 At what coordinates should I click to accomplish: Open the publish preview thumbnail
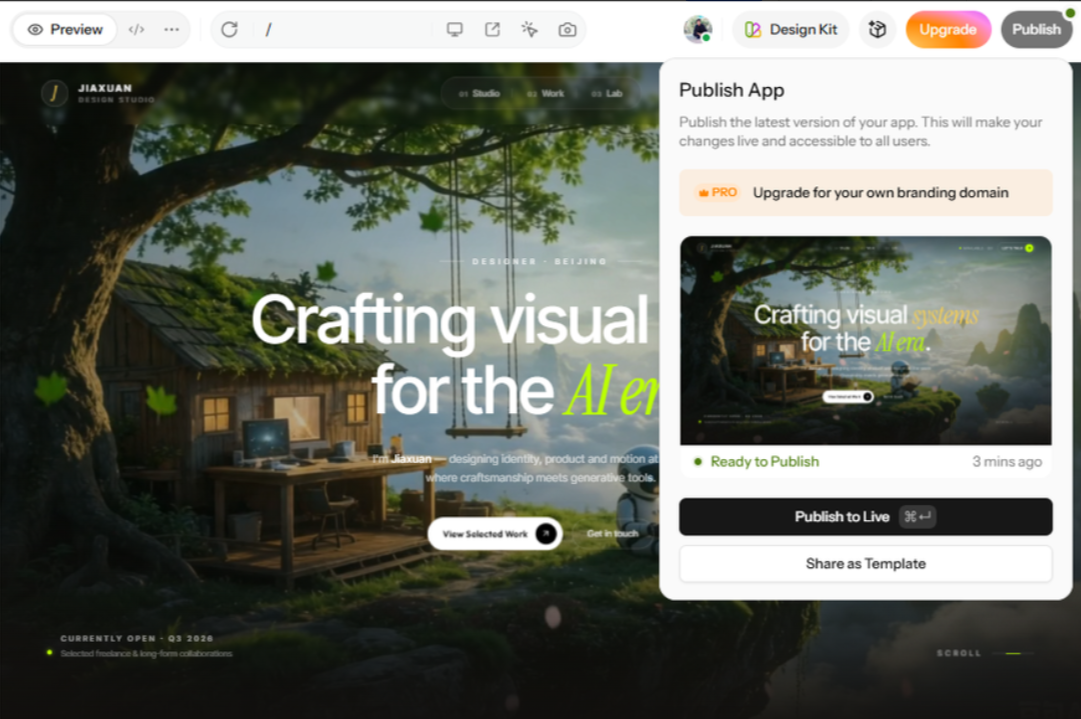(x=866, y=341)
